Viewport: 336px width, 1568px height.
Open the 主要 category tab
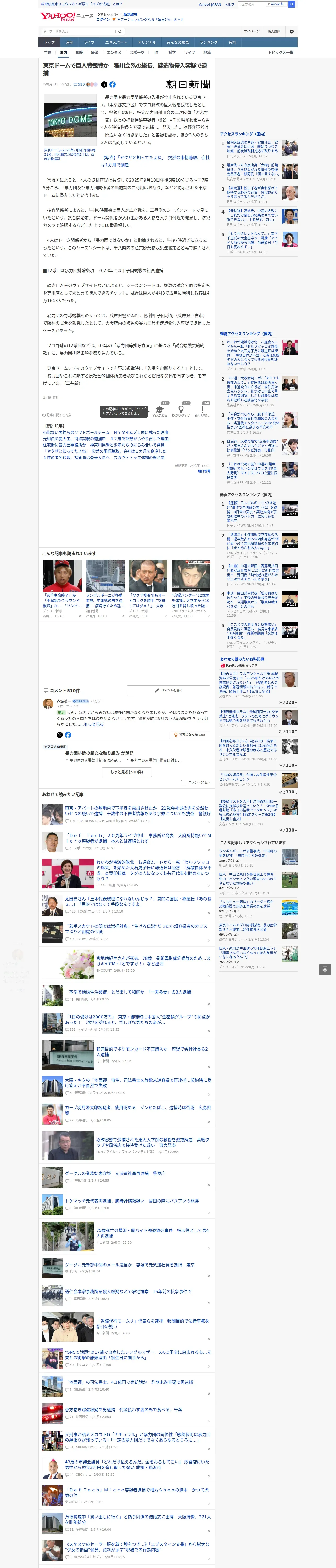48,52
